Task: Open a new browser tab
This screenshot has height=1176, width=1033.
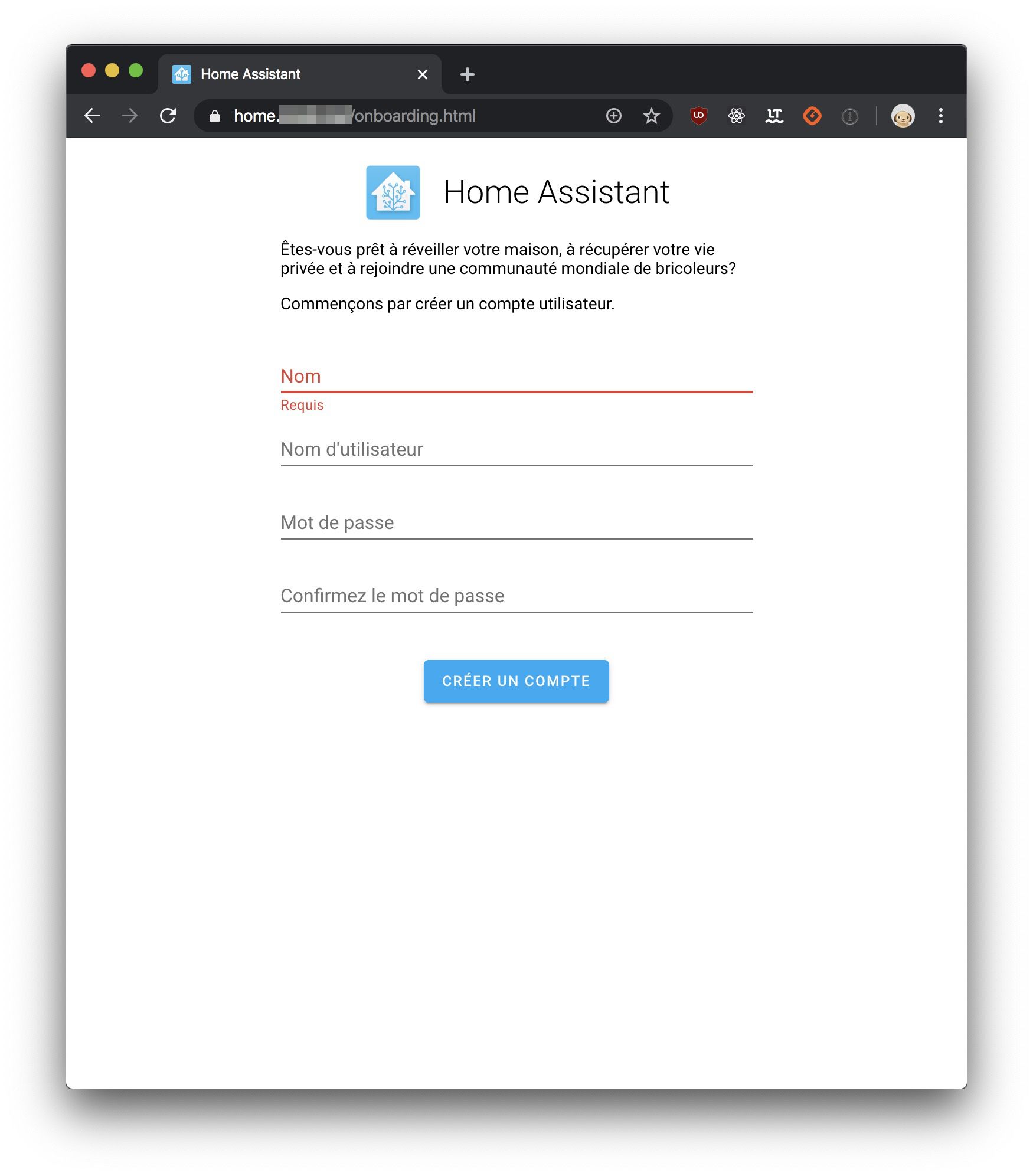Action: (468, 74)
